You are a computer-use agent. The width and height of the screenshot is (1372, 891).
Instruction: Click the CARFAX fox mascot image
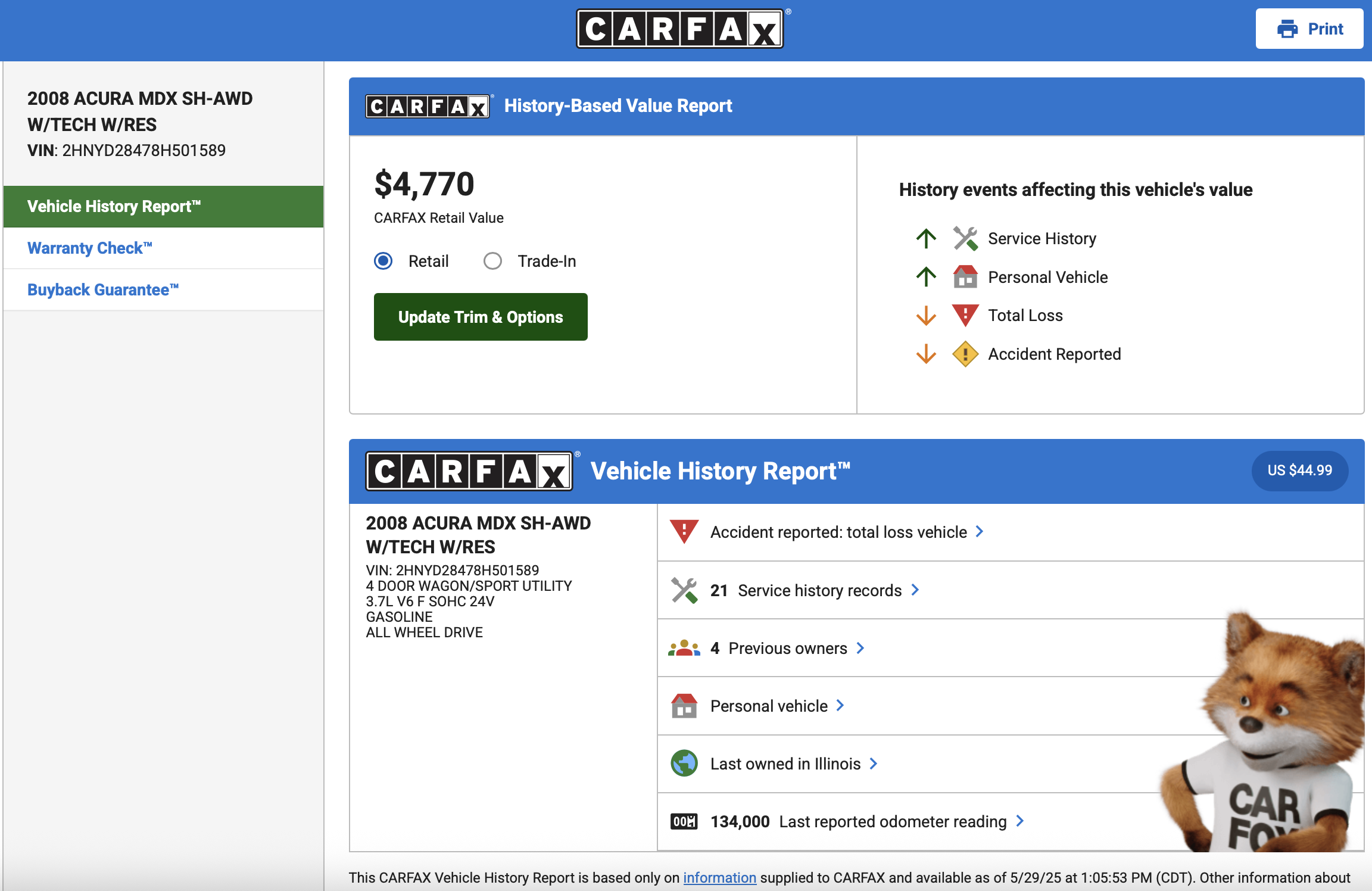tap(1262, 733)
